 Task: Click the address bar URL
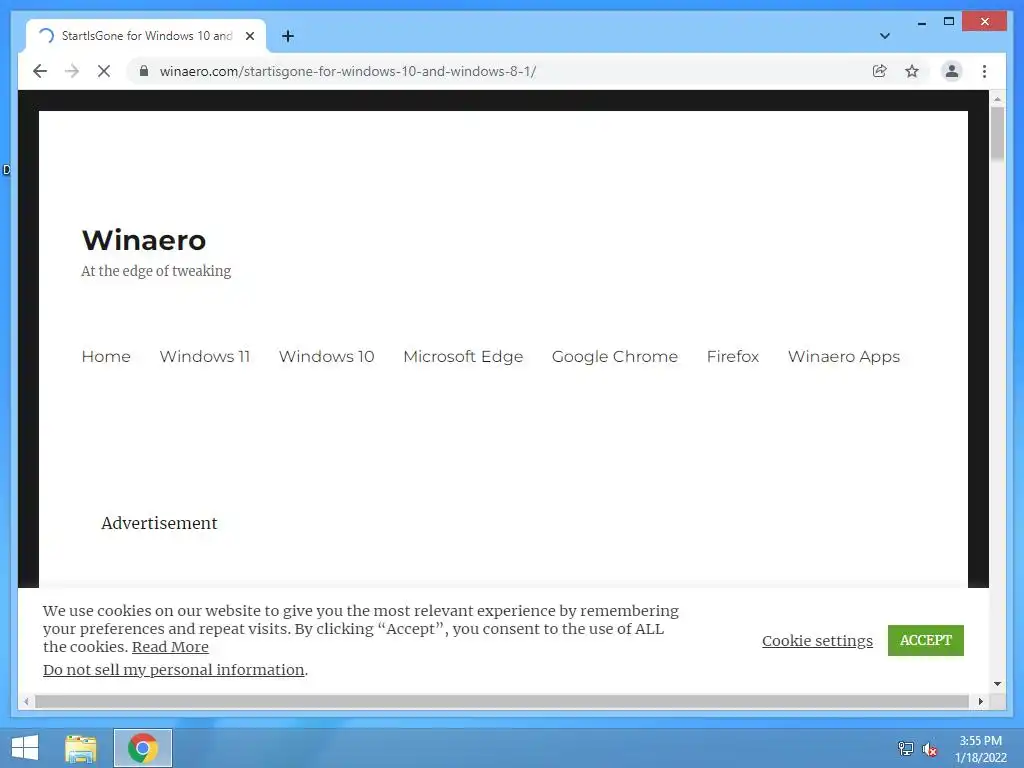[x=347, y=71]
